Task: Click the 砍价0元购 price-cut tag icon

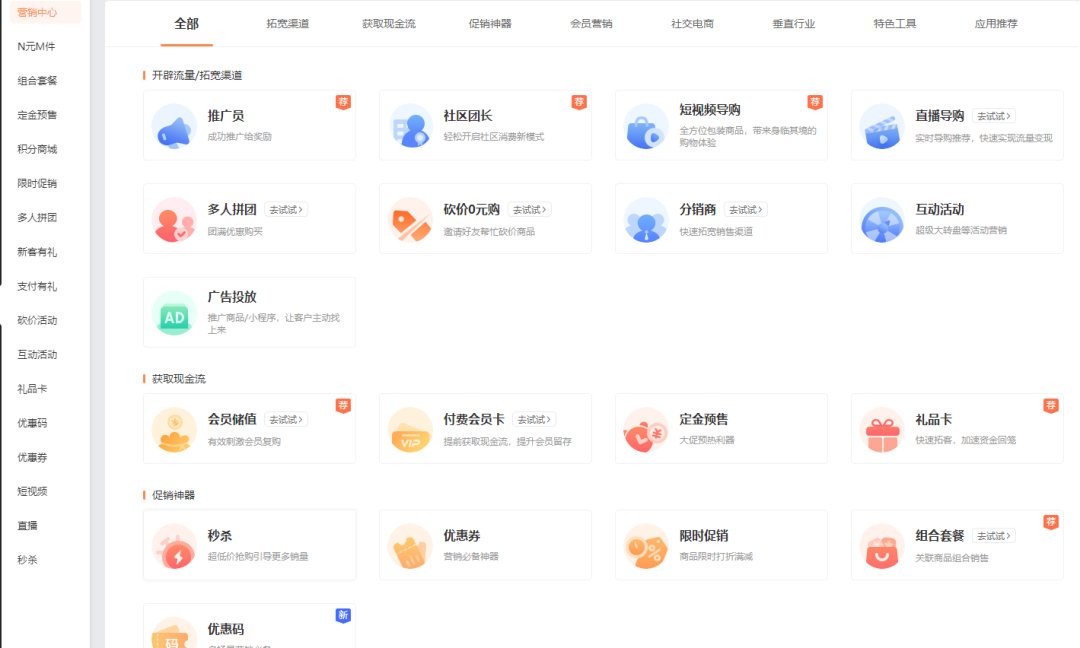Action: tap(410, 218)
